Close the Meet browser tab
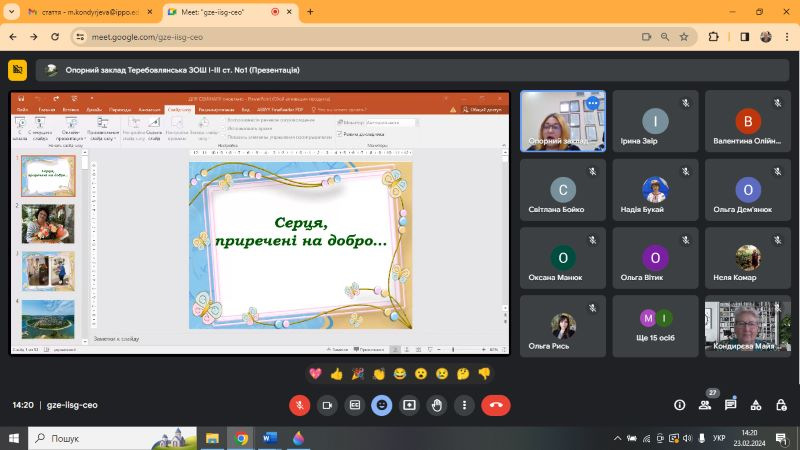Viewport: 800px width, 450px height. click(x=289, y=12)
